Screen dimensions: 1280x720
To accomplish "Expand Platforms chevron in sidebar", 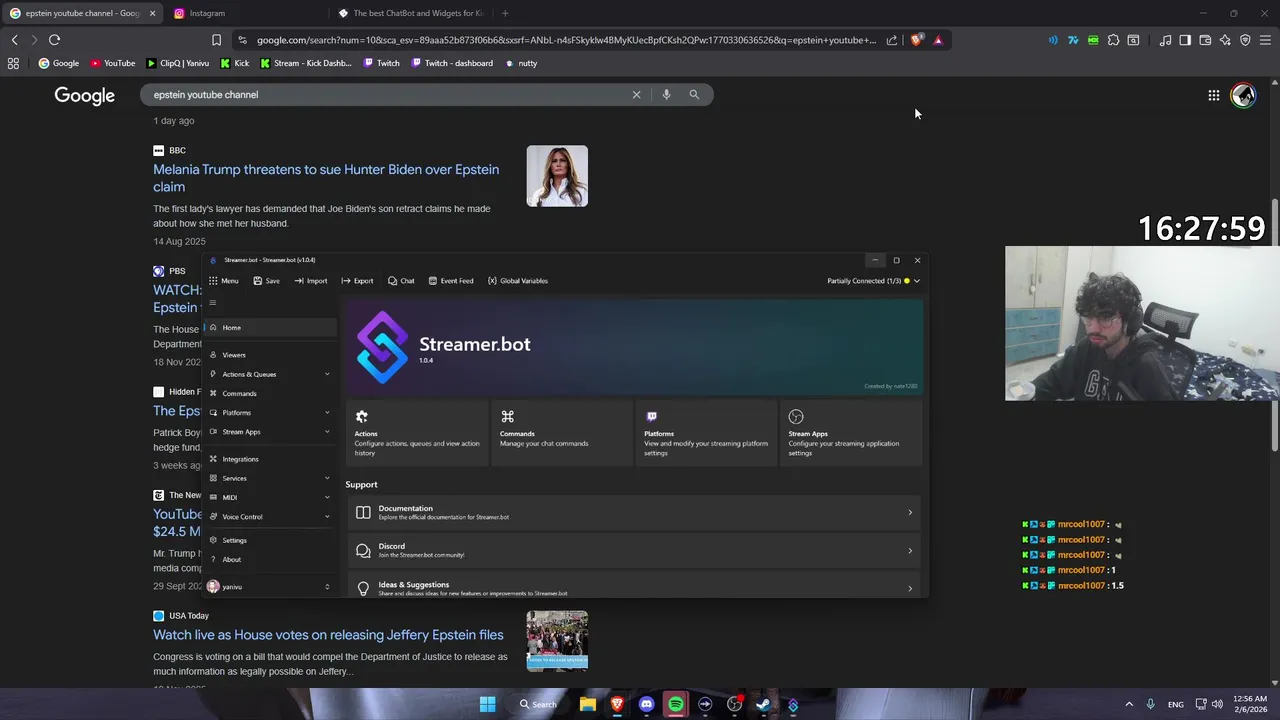I will [327, 413].
